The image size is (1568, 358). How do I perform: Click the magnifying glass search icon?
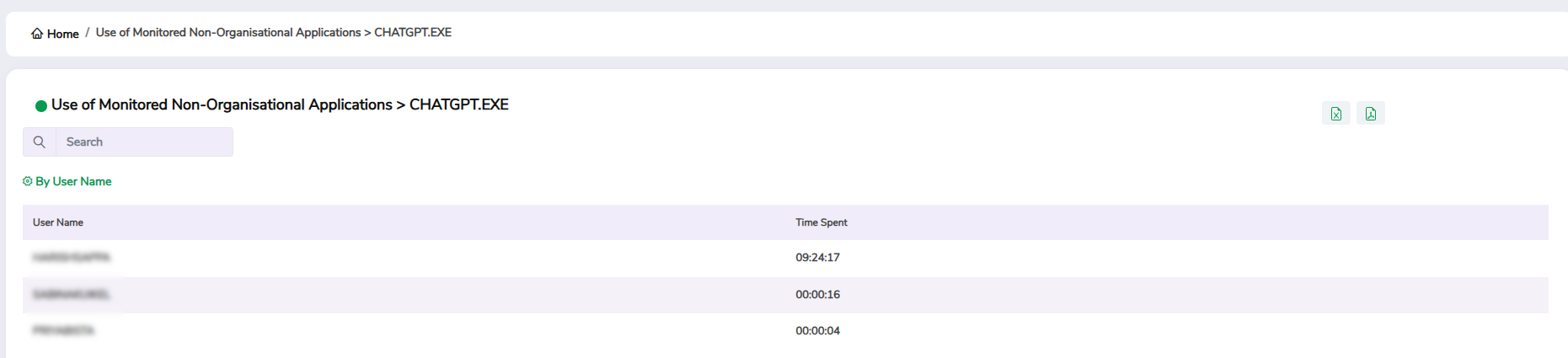(40, 142)
